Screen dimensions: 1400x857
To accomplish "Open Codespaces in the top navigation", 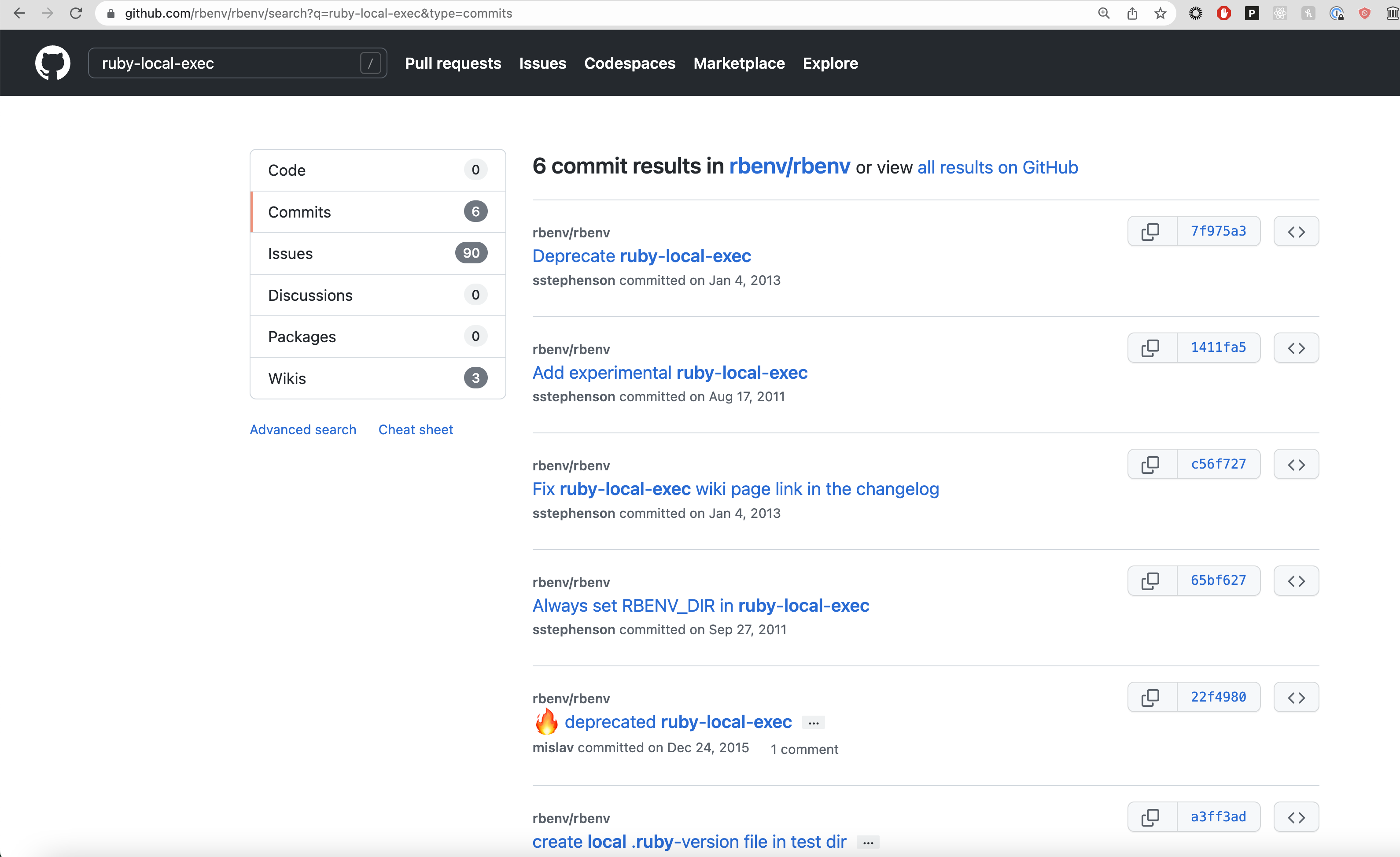I will coord(630,63).
